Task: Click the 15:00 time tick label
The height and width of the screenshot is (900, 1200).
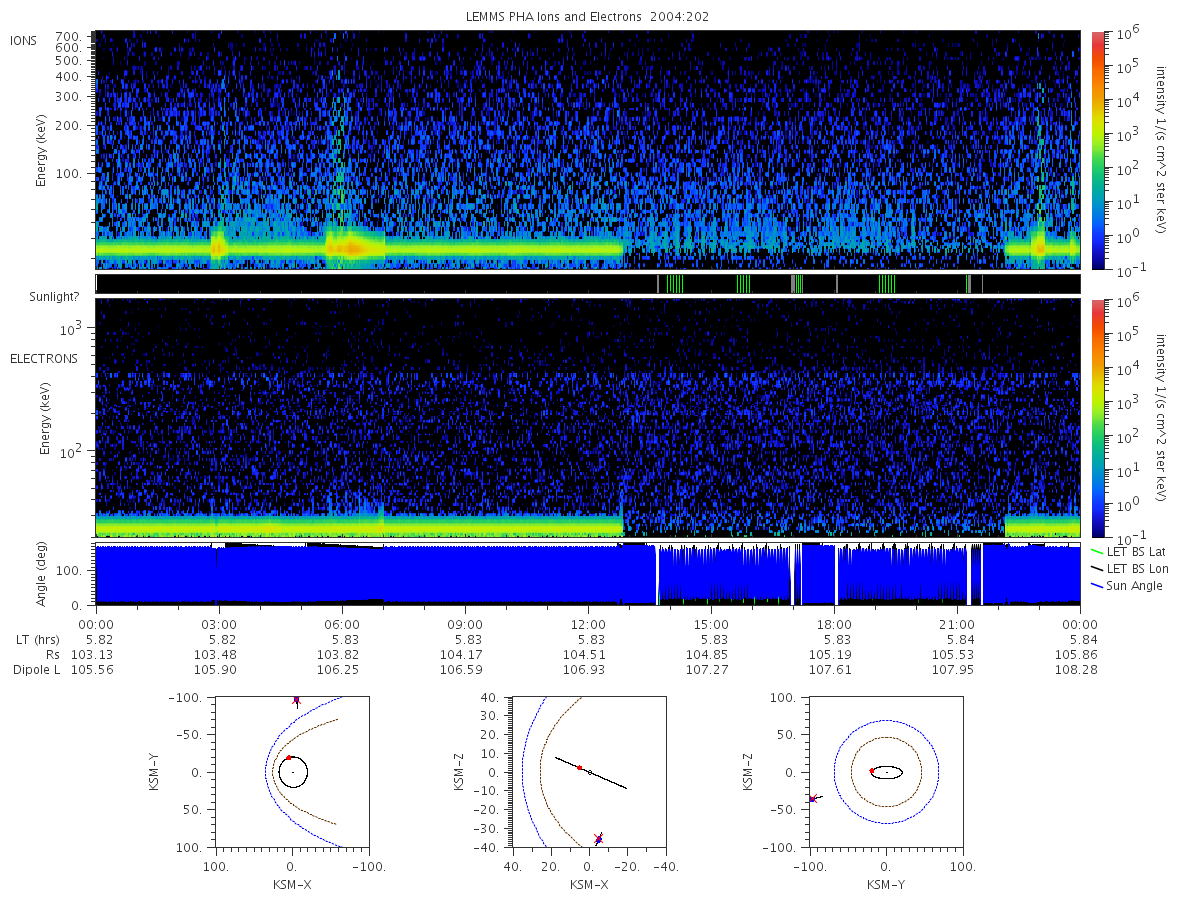Action: (x=711, y=623)
